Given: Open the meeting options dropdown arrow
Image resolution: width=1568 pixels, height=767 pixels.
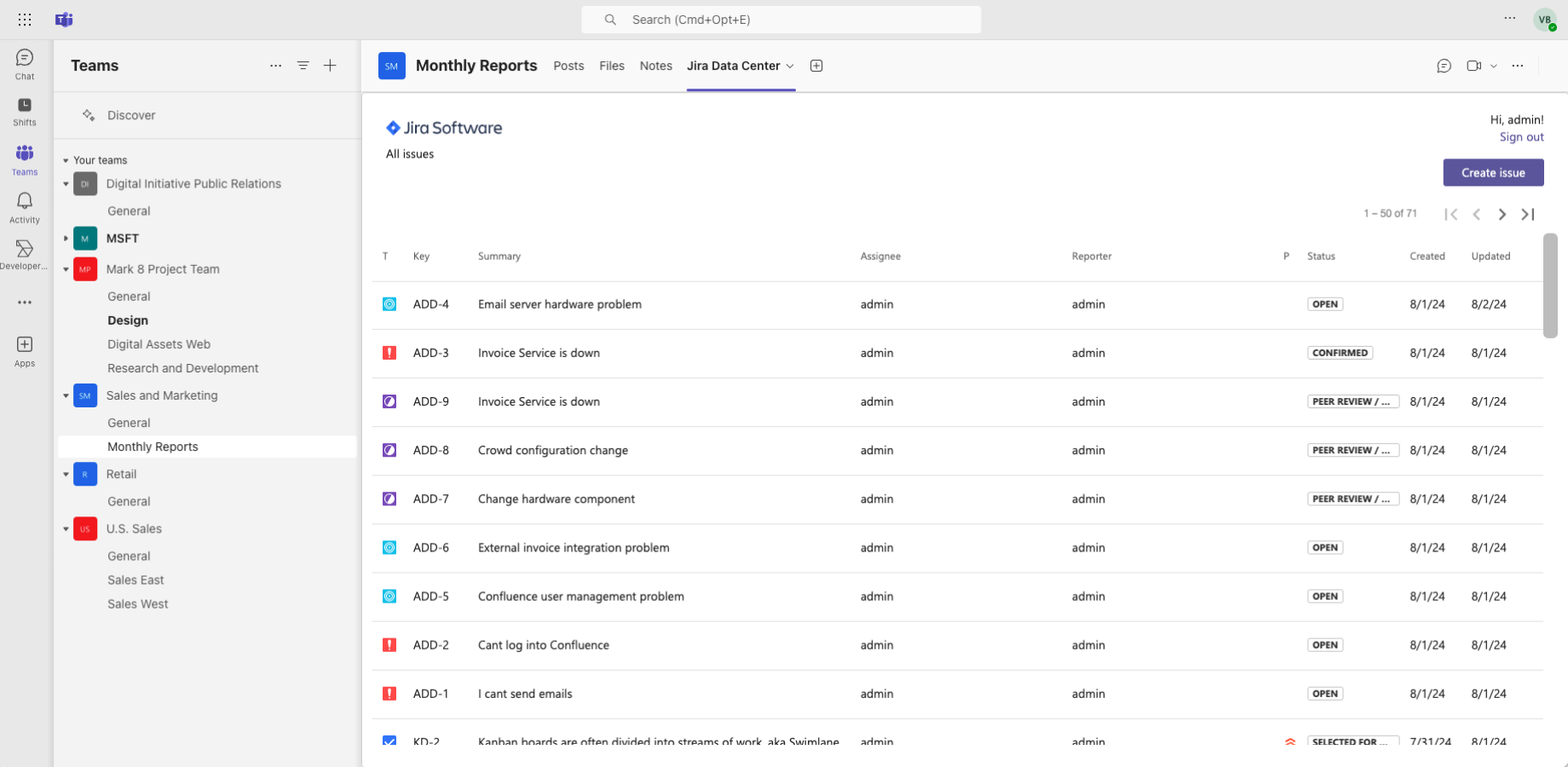Looking at the screenshot, I should pos(1494,66).
